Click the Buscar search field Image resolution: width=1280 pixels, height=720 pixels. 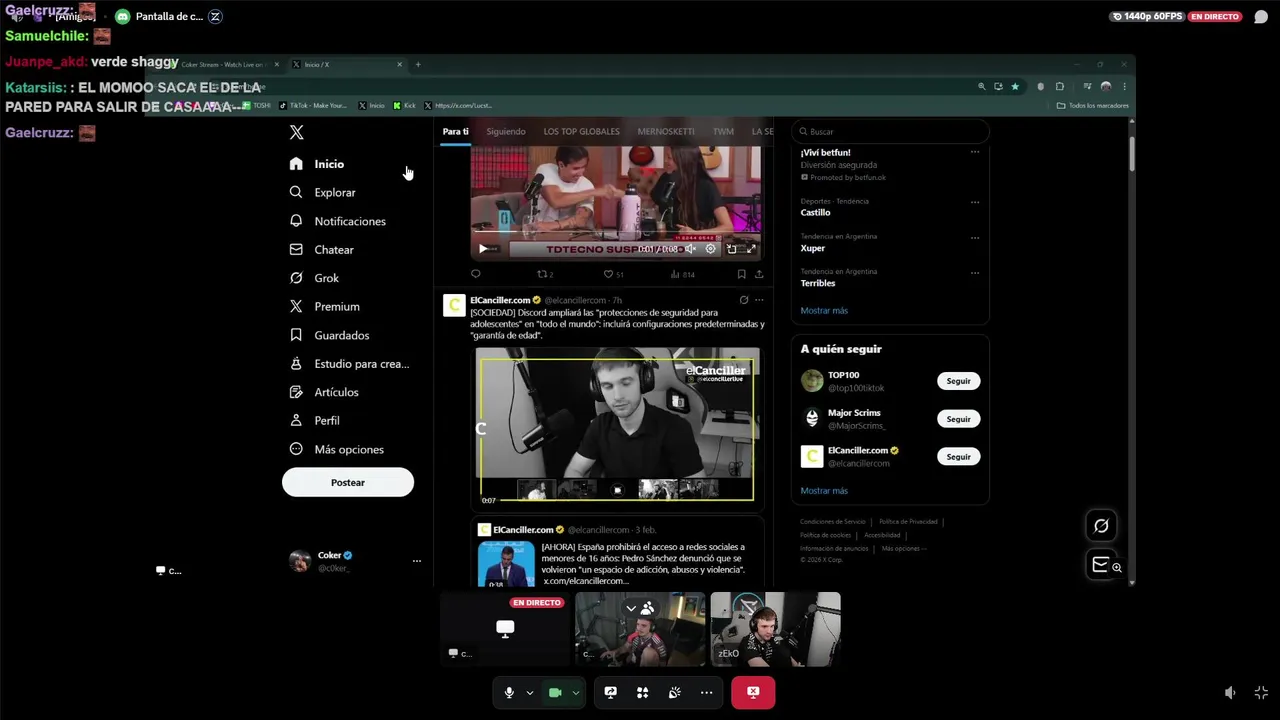point(890,131)
